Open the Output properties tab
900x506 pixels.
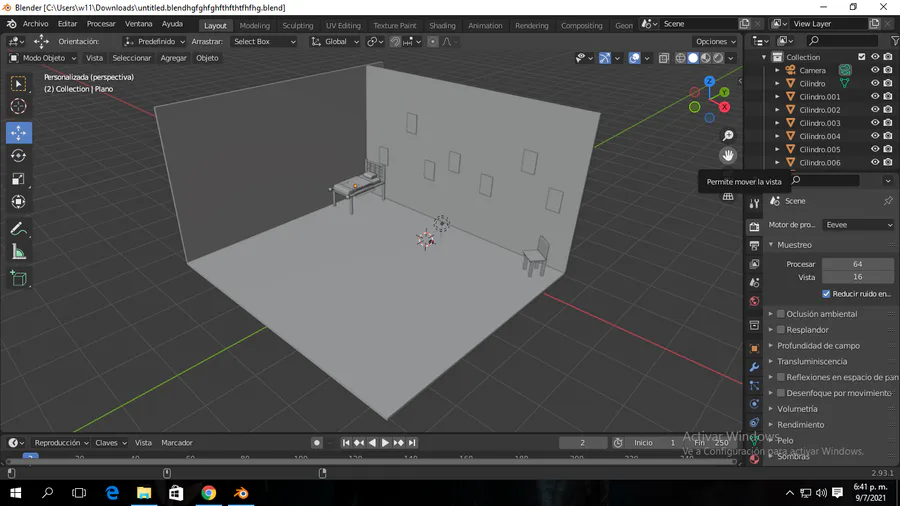(754, 245)
